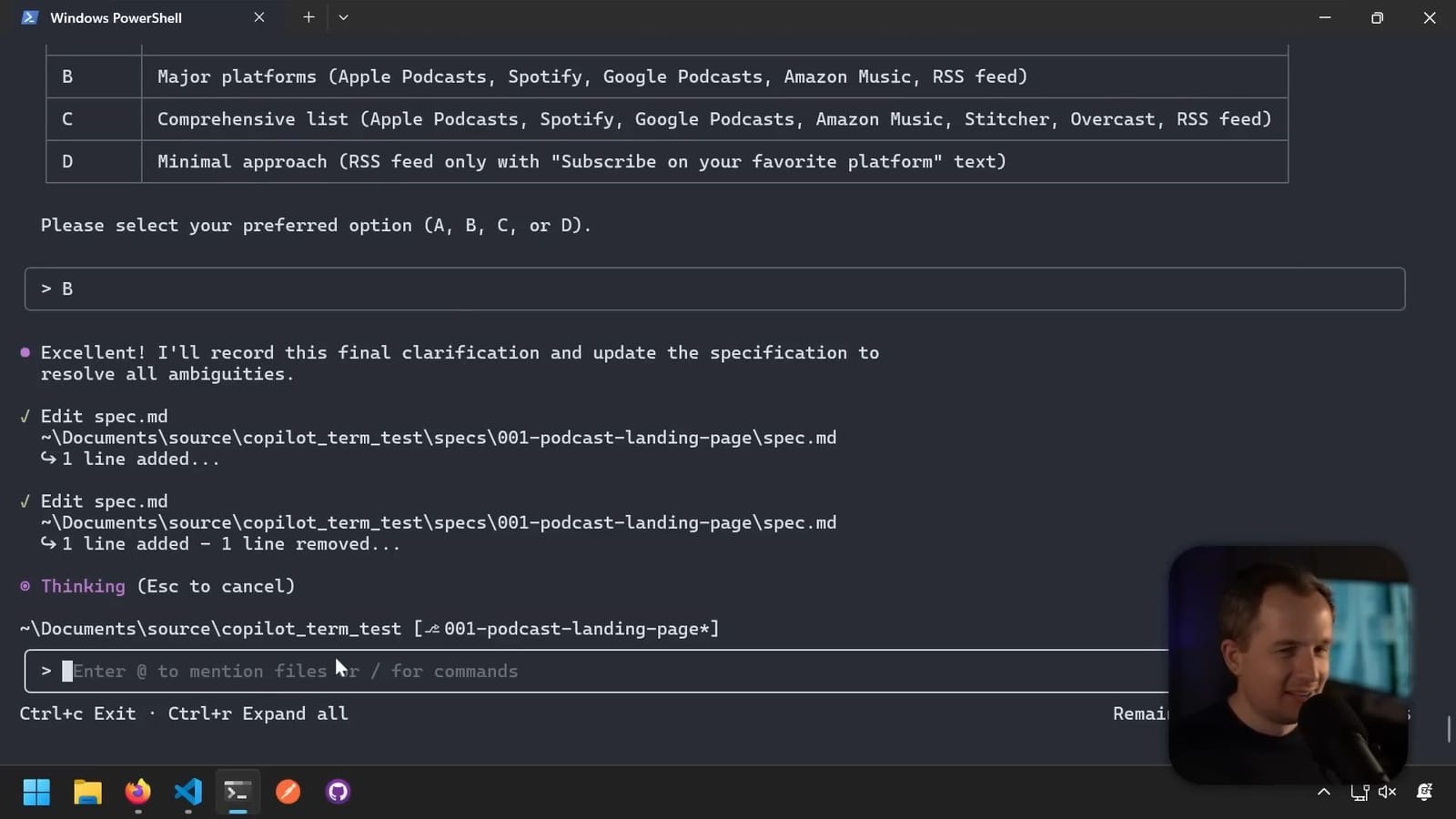This screenshot has width=1456, height=819.
Task: Select the active PowerShell taskbar icon
Action: [x=237, y=792]
